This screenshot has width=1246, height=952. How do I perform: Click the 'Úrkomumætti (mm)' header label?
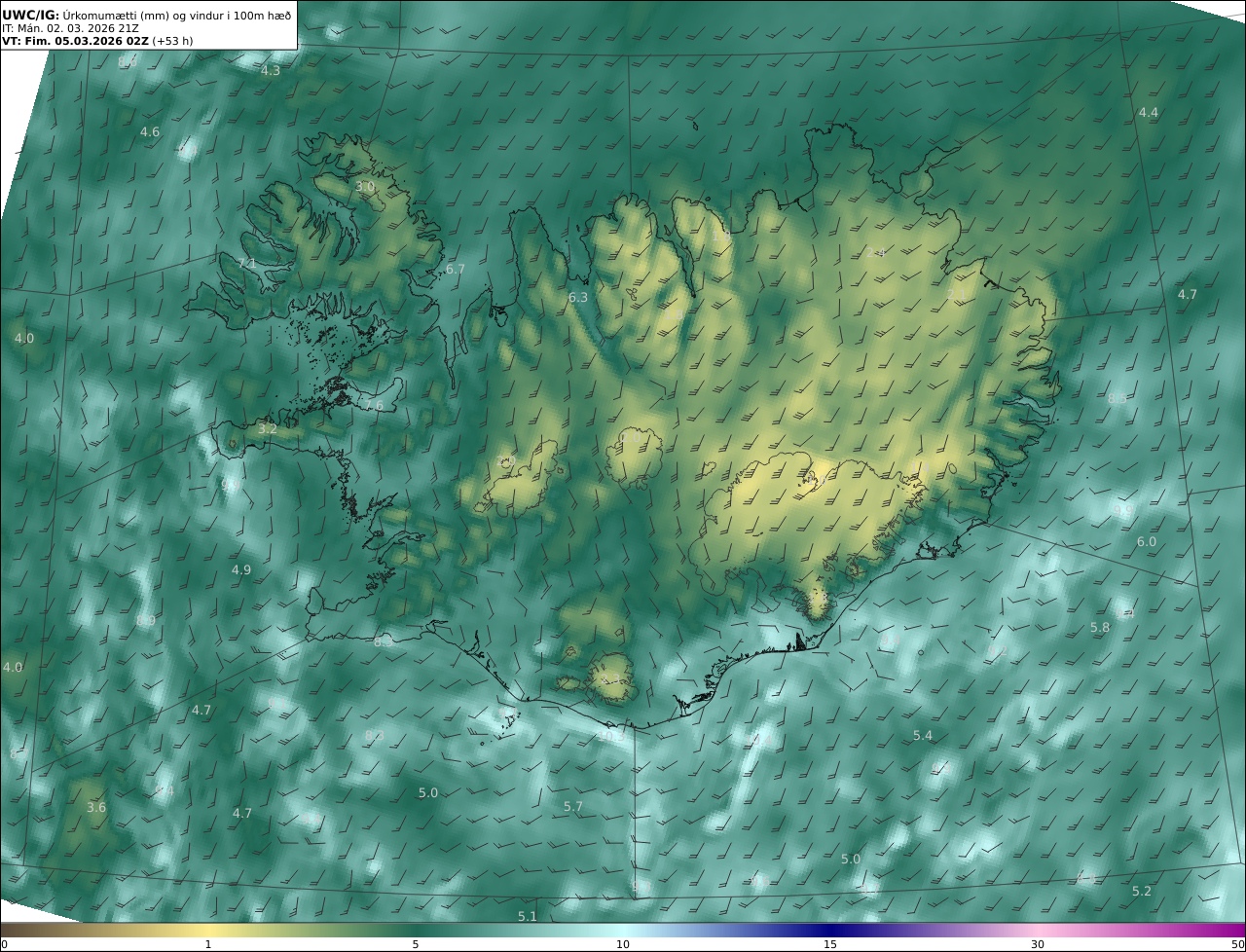[116, 15]
